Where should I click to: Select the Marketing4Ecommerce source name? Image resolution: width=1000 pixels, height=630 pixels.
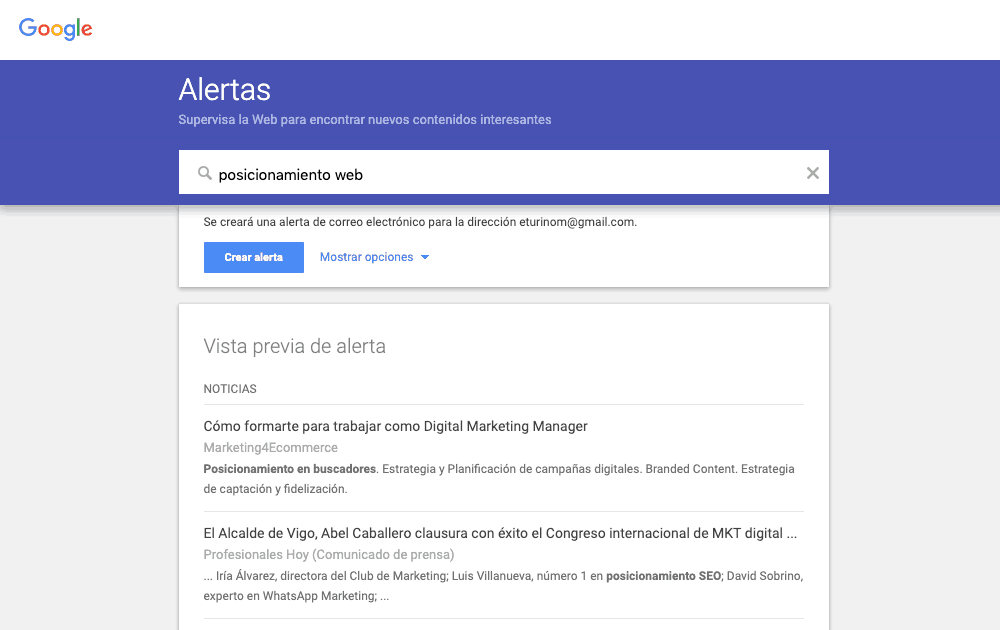(x=270, y=447)
